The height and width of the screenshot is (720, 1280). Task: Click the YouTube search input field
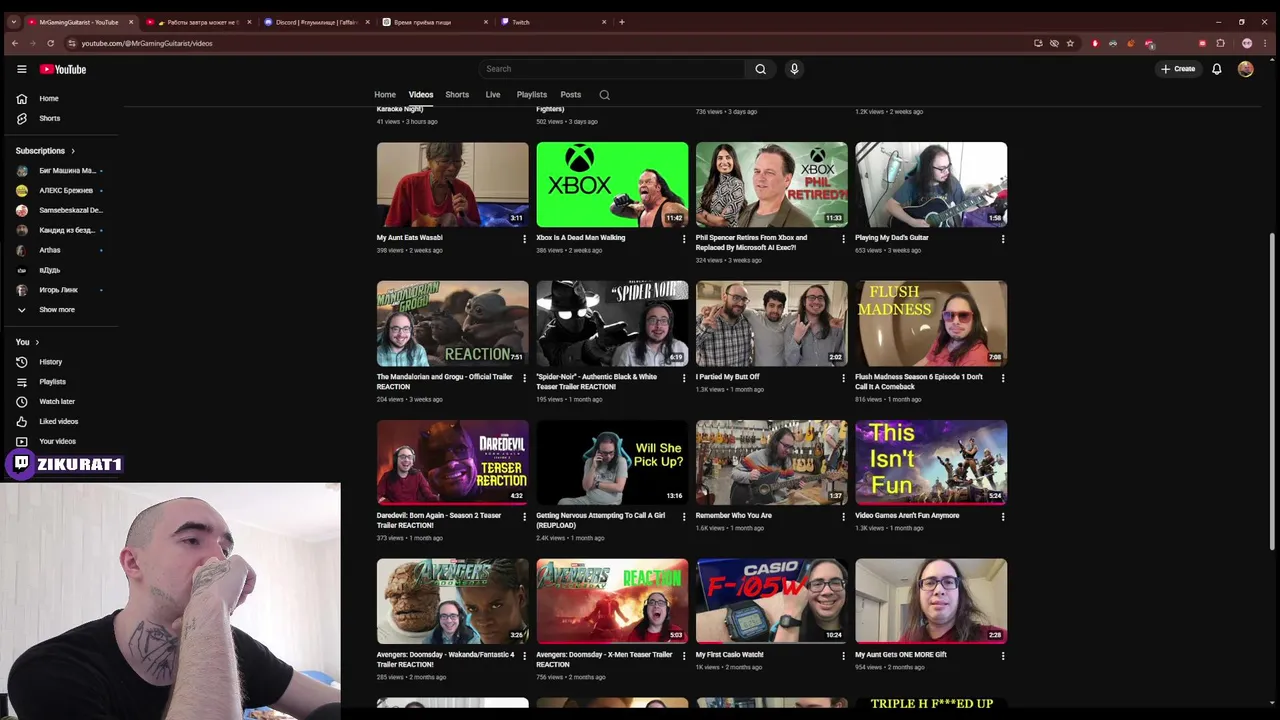(x=612, y=69)
